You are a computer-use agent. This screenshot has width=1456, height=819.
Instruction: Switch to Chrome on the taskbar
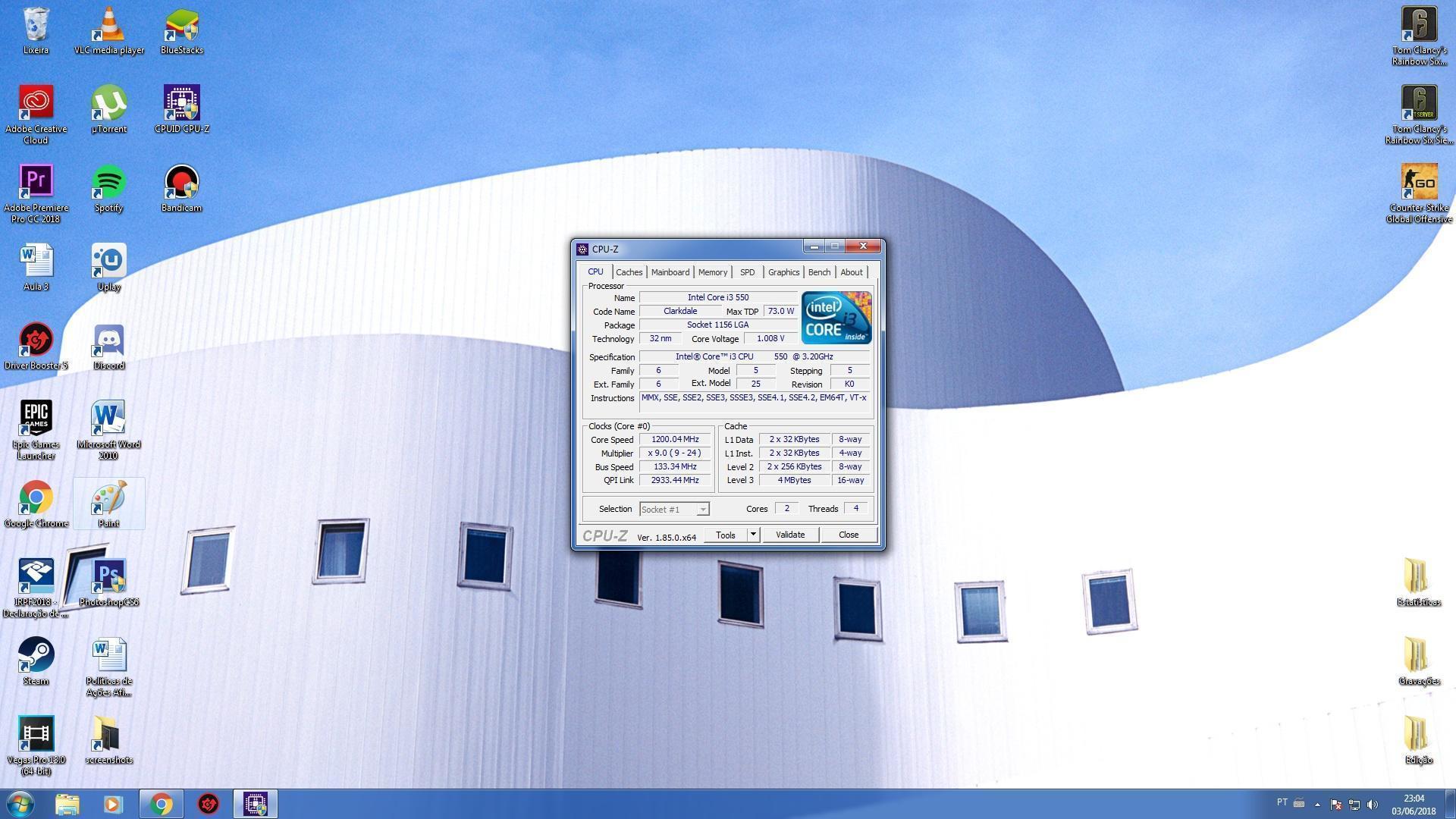(161, 804)
